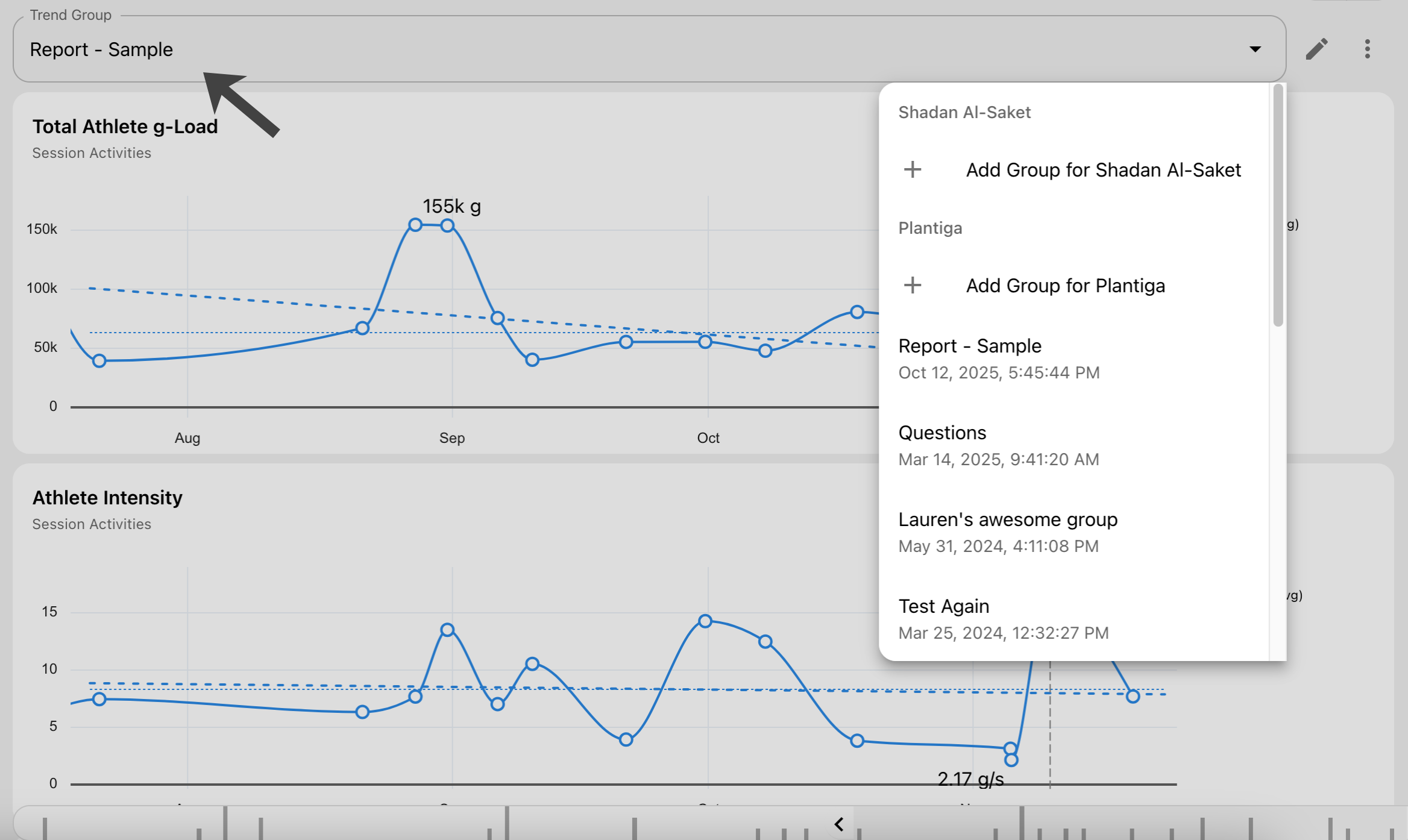Open the three-dot more options menu
Screen dimensions: 1408x840
click(1367, 49)
